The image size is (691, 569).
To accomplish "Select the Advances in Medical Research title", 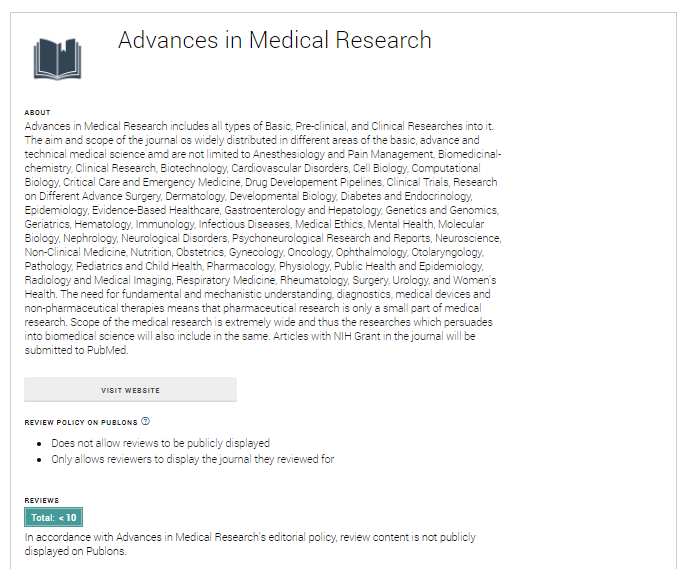I will click(274, 40).
